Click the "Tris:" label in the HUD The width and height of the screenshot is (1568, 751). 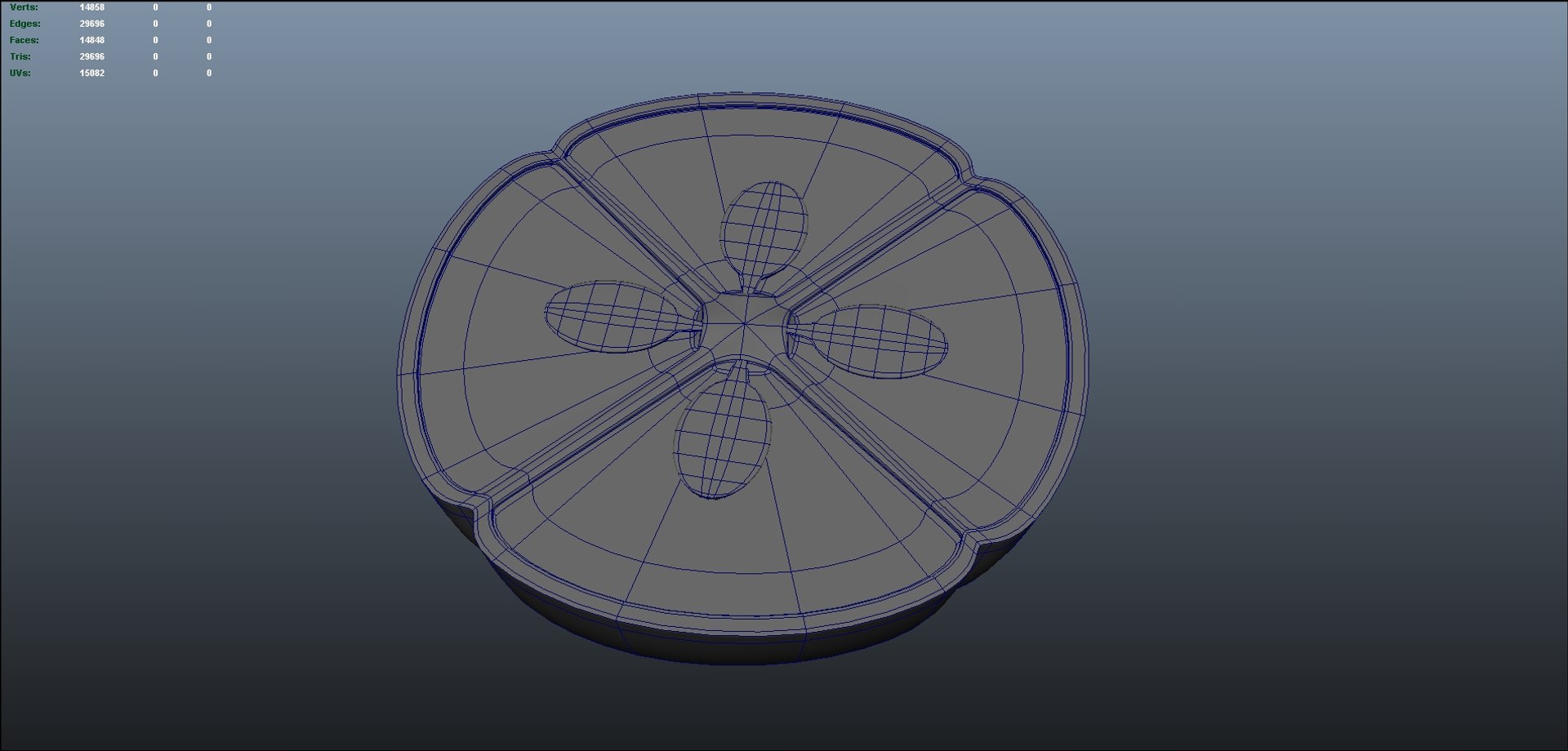(20, 56)
